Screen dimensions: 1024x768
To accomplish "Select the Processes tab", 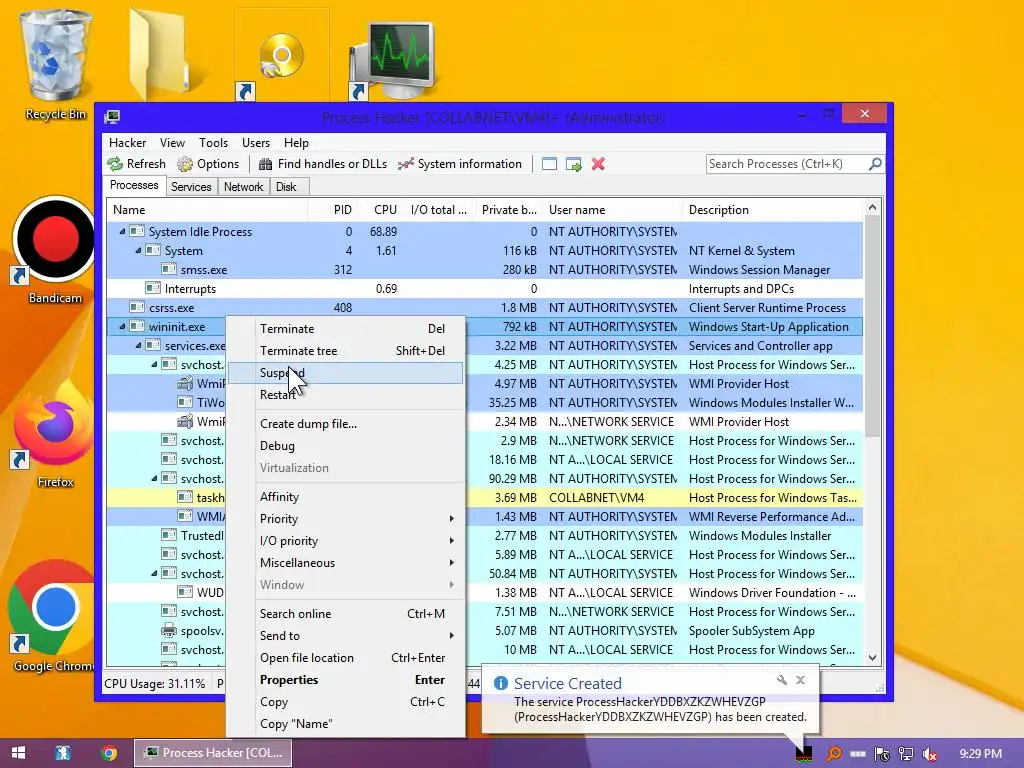I will pos(134,185).
